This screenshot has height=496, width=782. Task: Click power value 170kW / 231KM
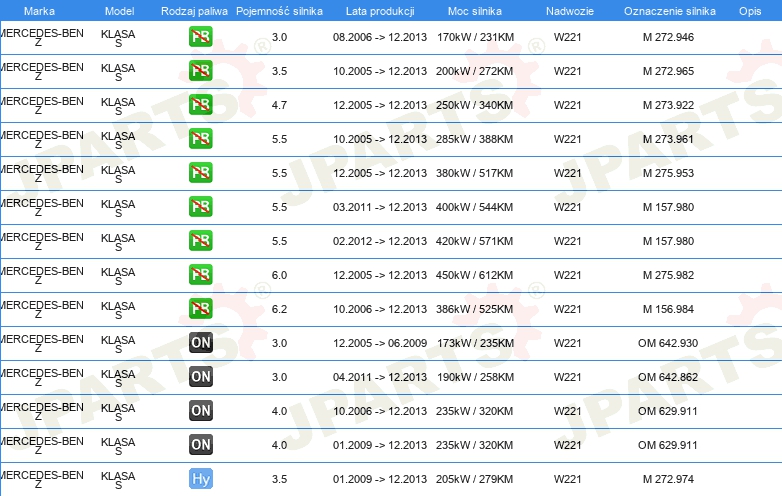point(475,37)
